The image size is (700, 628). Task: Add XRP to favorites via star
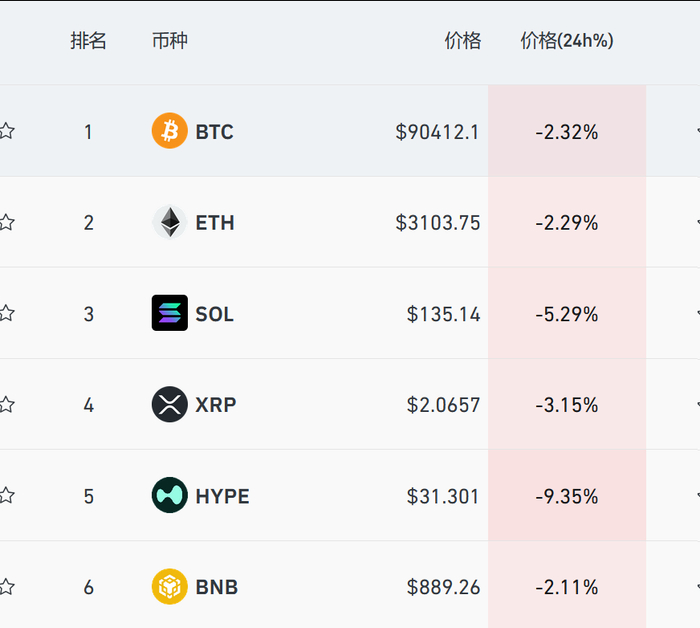pos(6,404)
